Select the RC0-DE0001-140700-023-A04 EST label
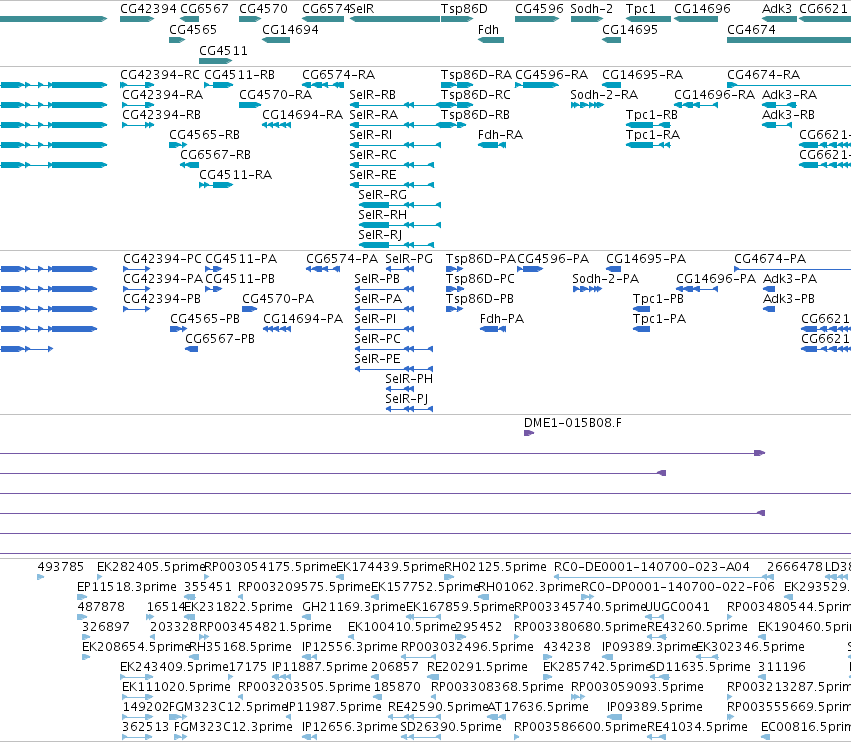This screenshot has width=851, height=742. point(651,567)
